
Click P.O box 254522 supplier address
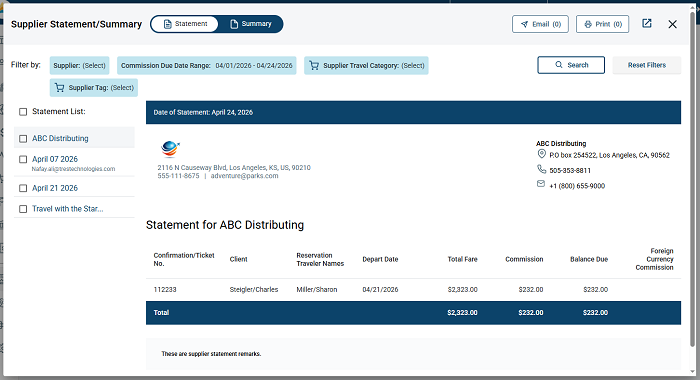[x=609, y=155]
